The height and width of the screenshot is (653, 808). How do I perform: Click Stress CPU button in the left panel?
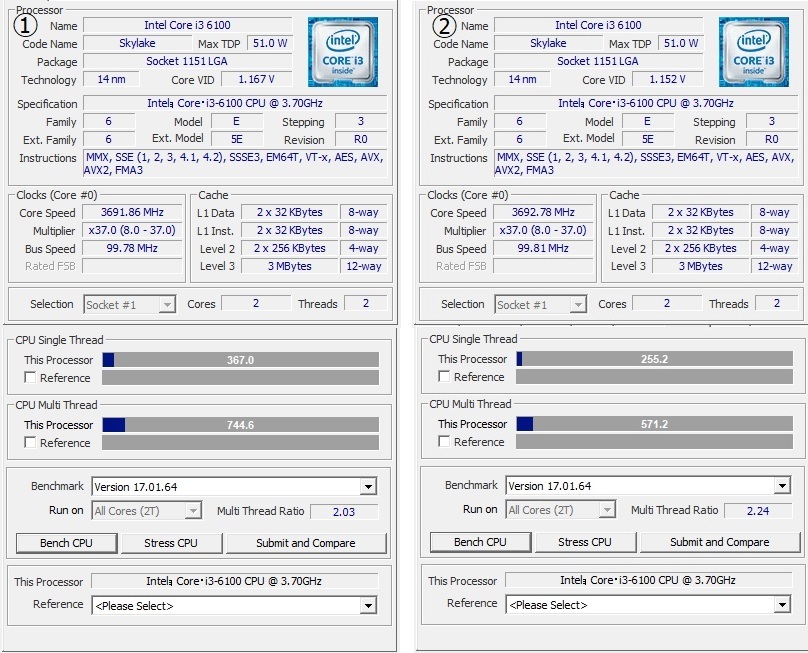(x=171, y=543)
